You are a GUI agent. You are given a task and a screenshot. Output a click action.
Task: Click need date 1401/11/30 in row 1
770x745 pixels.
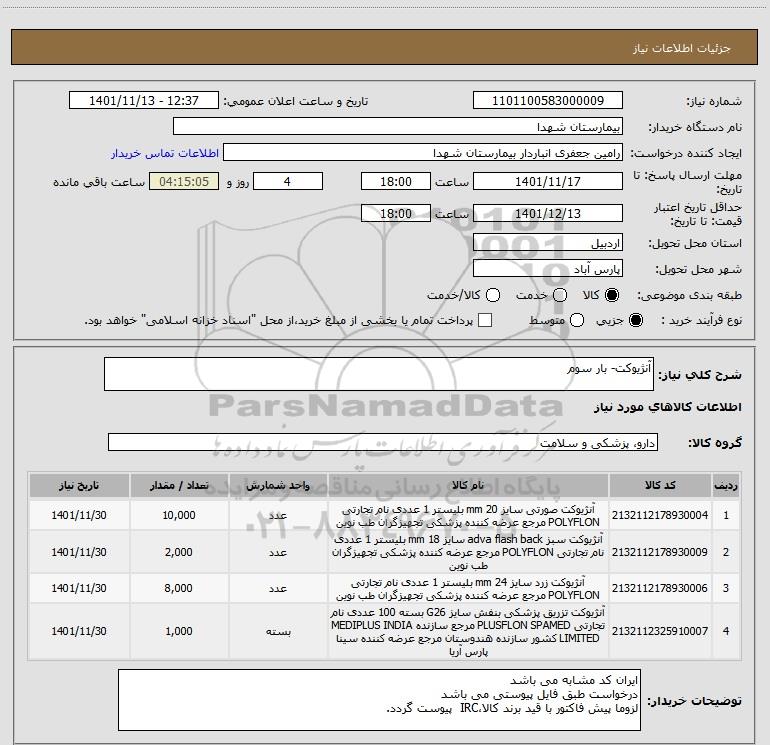pos(79,515)
